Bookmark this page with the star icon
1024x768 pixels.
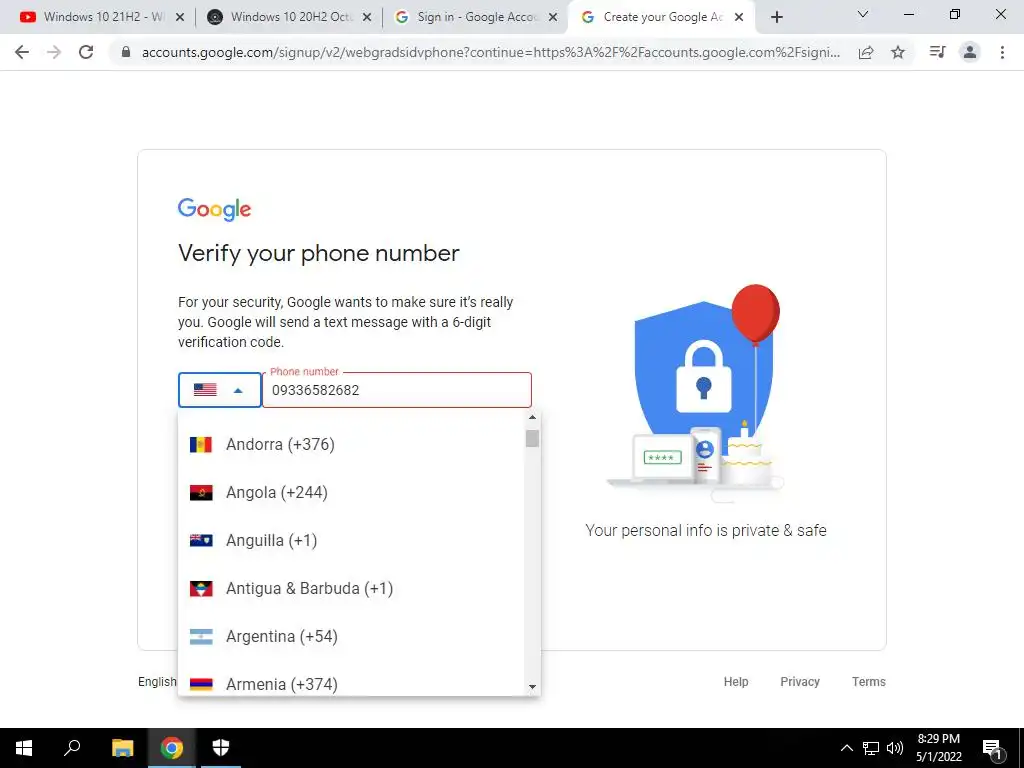tap(898, 52)
